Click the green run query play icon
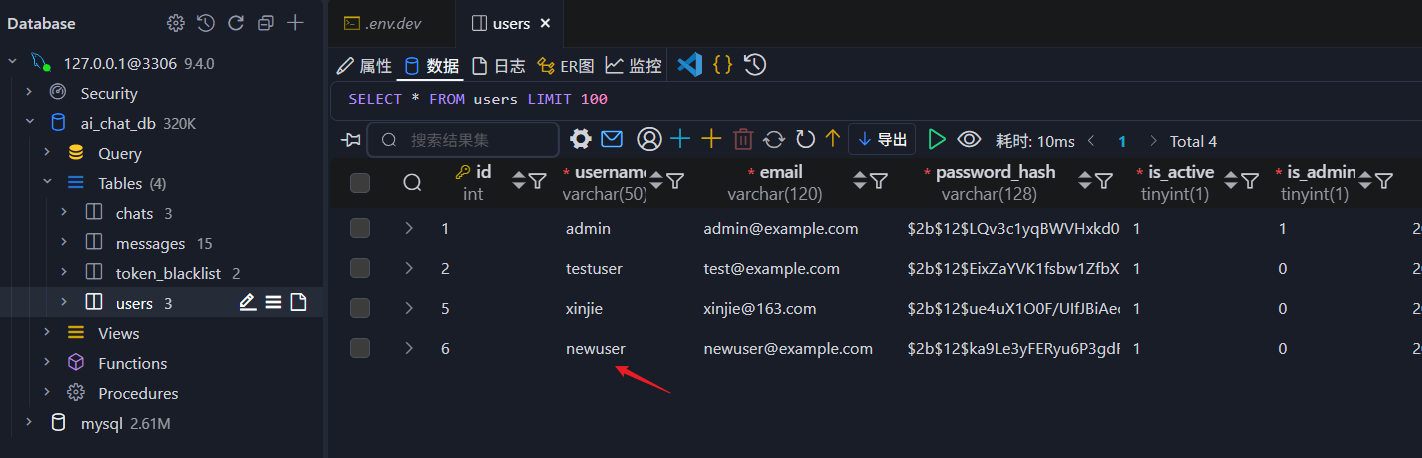Screen dimensions: 1422x458 [x=937, y=139]
